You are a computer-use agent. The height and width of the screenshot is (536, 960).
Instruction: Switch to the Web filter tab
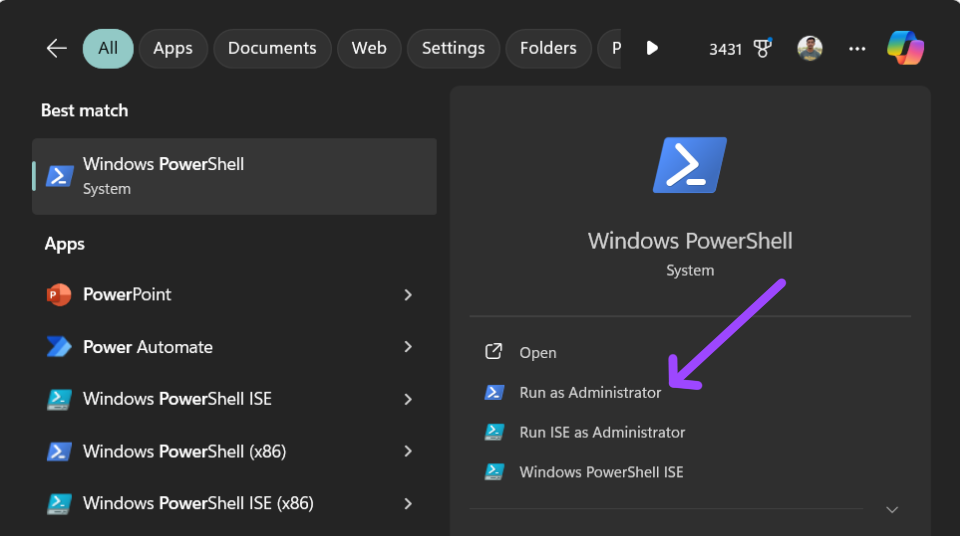[369, 48]
